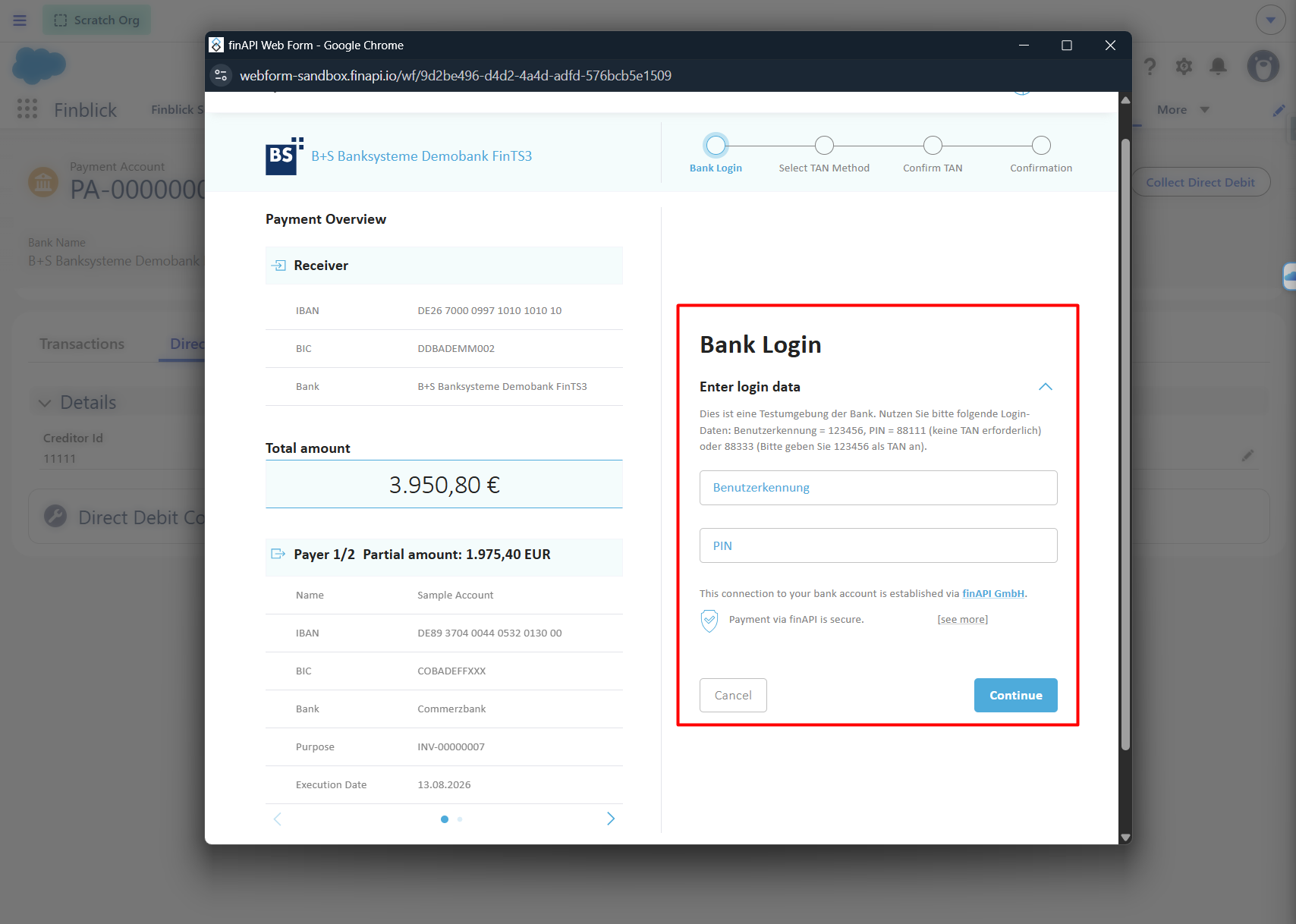Select the Bank Login step indicator
The height and width of the screenshot is (924, 1296).
[x=716, y=145]
